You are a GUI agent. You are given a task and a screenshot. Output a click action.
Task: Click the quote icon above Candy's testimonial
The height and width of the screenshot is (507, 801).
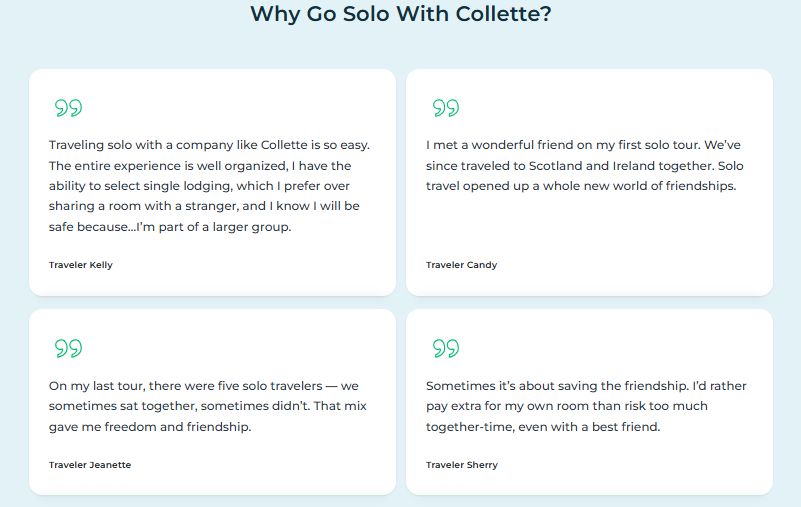point(446,108)
